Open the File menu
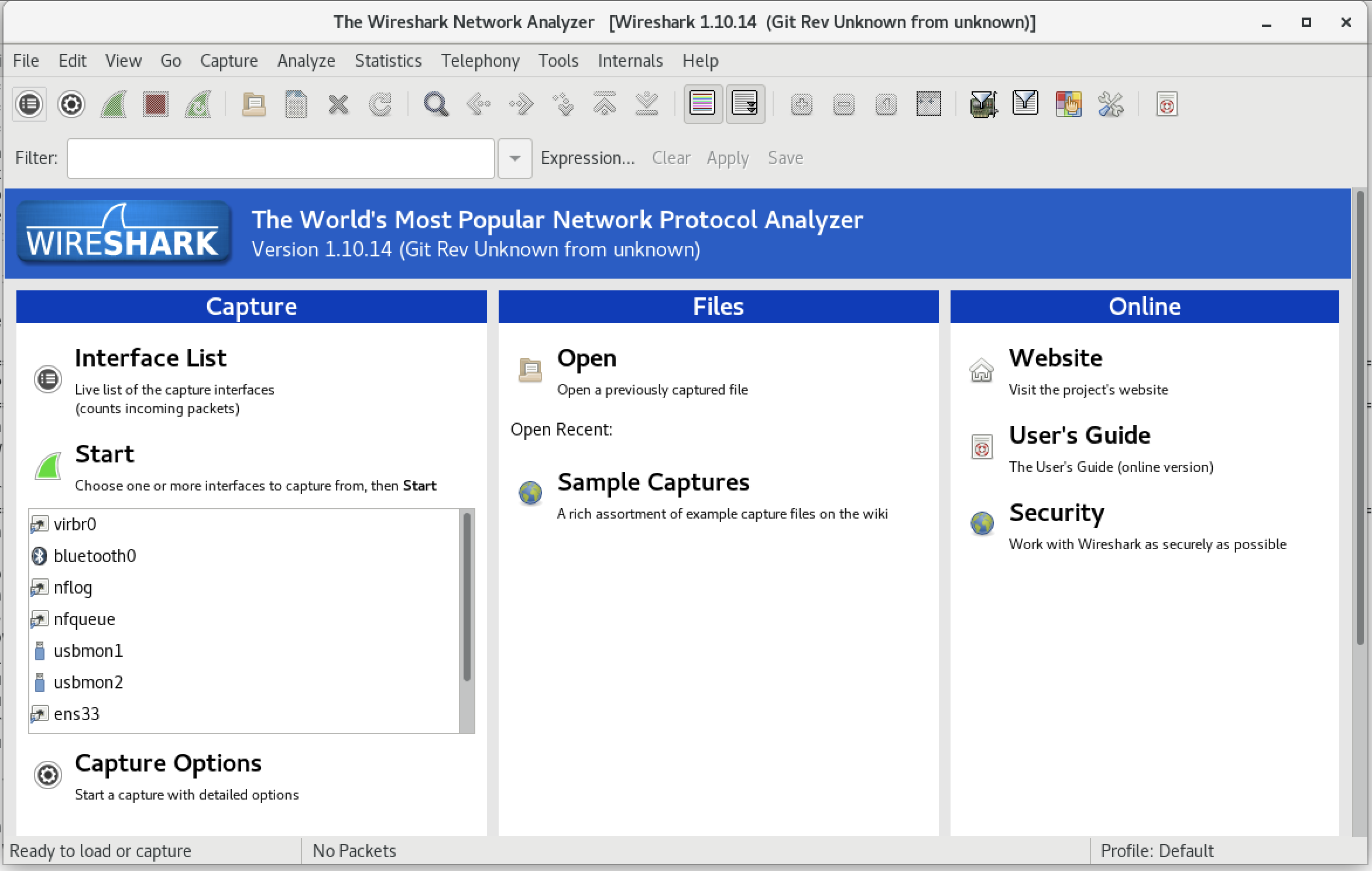 point(26,61)
